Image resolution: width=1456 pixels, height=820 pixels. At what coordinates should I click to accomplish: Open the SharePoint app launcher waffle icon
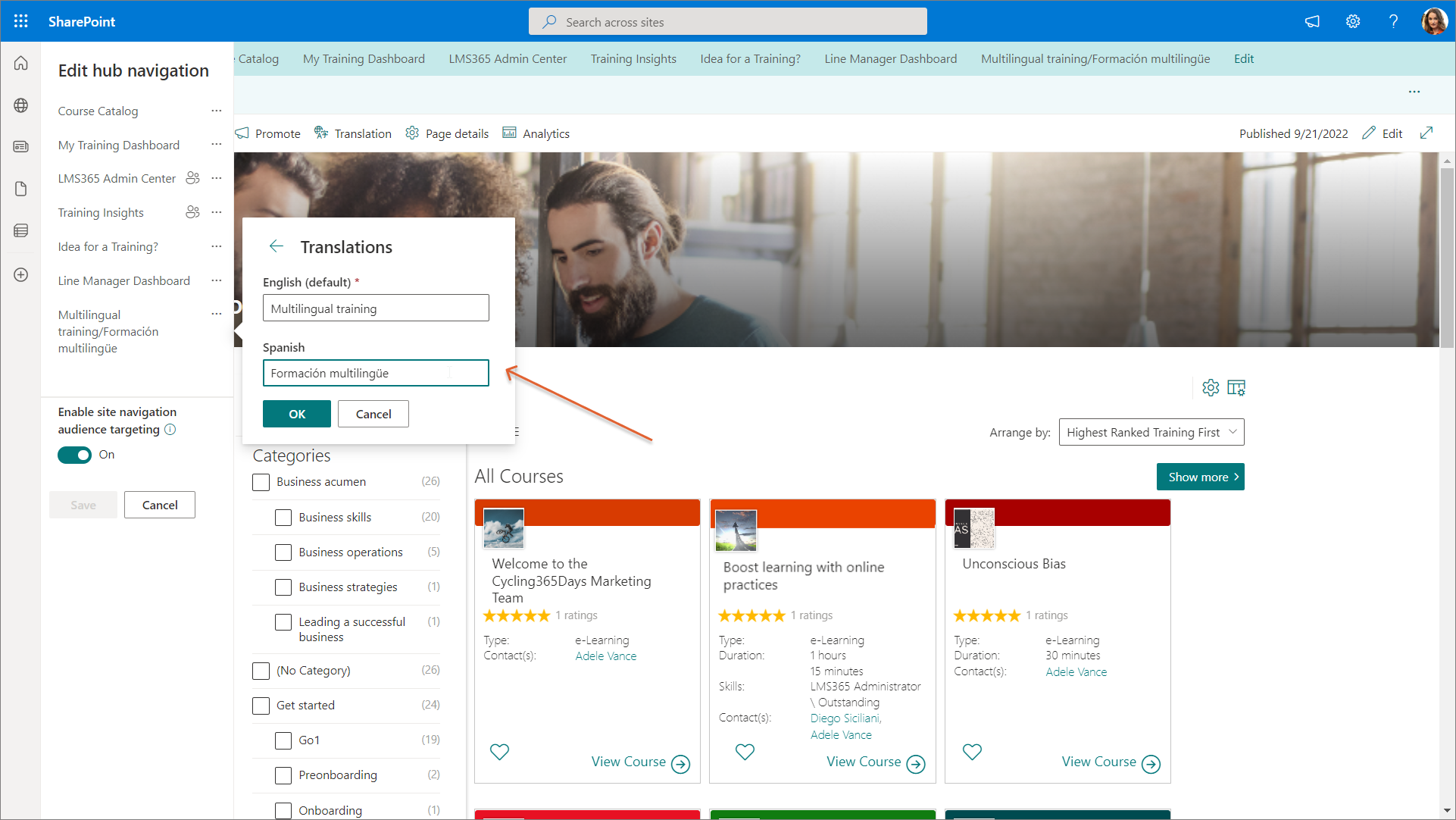[x=21, y=21]
